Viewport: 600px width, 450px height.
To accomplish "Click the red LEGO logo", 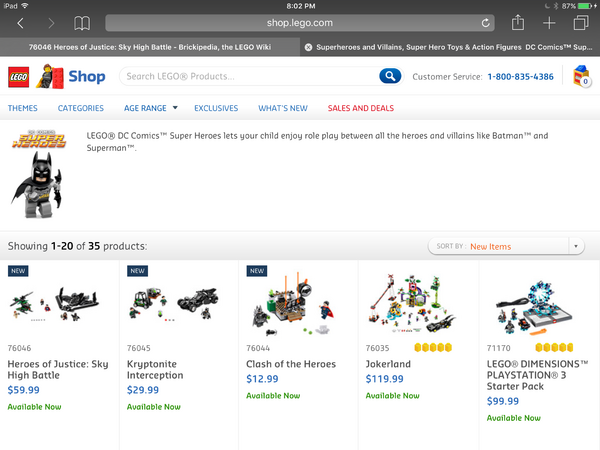I will [x=19, y=77].
